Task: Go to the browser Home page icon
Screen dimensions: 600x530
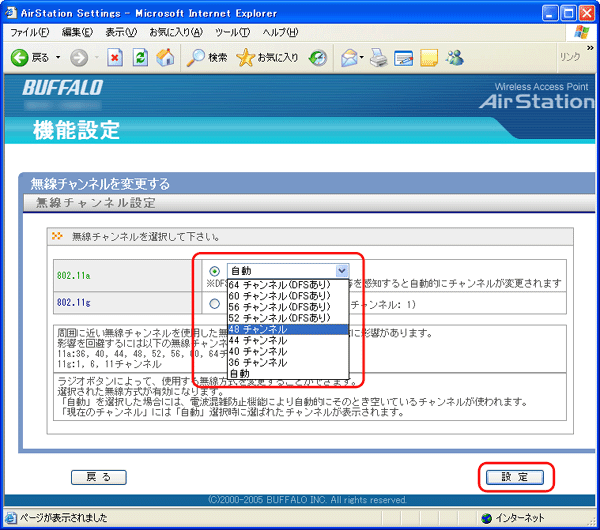Action: coord(166,57)
